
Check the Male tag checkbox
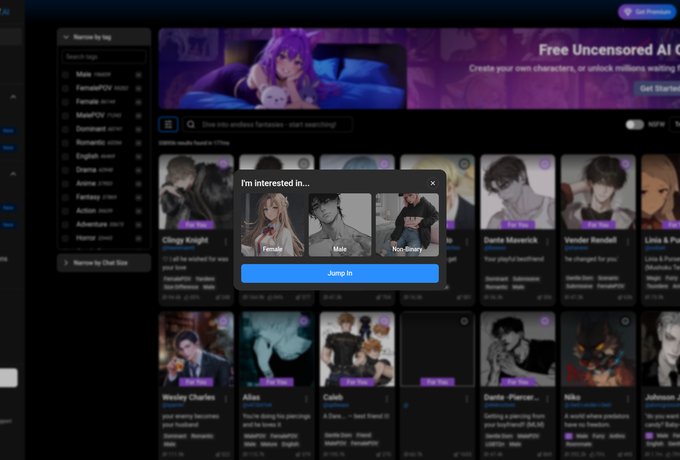click(66, 74)
